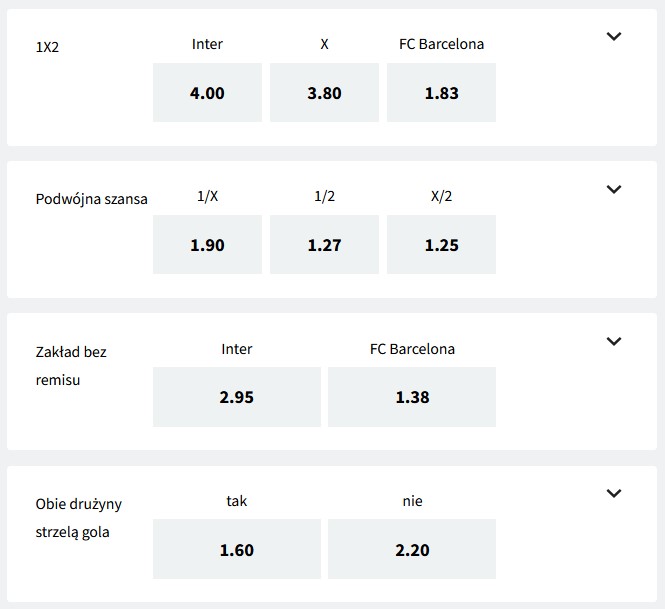Choose FC Barcelona win odds 1.83
Viewport: 665px width, 609px height.
click(441, 93)
